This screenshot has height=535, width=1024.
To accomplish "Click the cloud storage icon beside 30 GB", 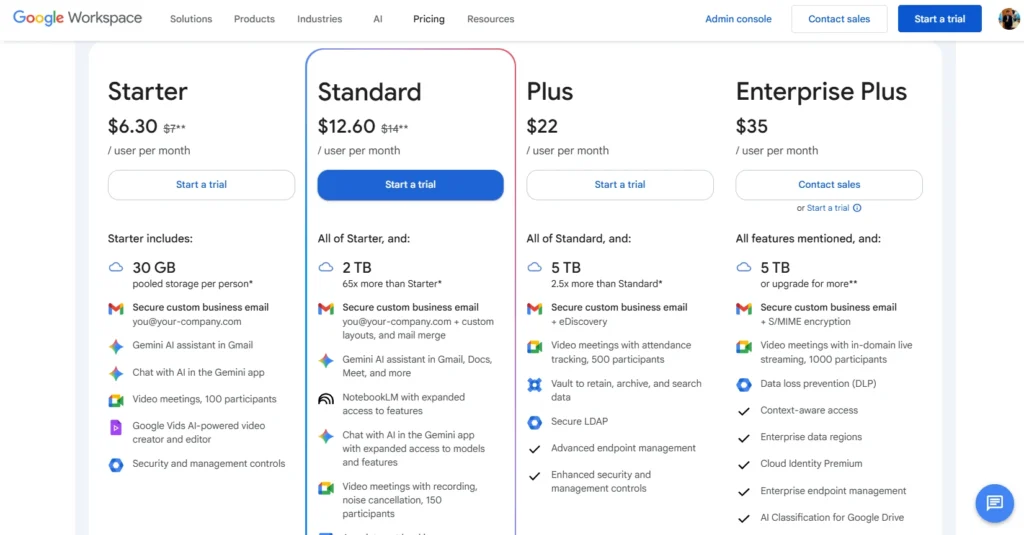I will pos(116,267).
